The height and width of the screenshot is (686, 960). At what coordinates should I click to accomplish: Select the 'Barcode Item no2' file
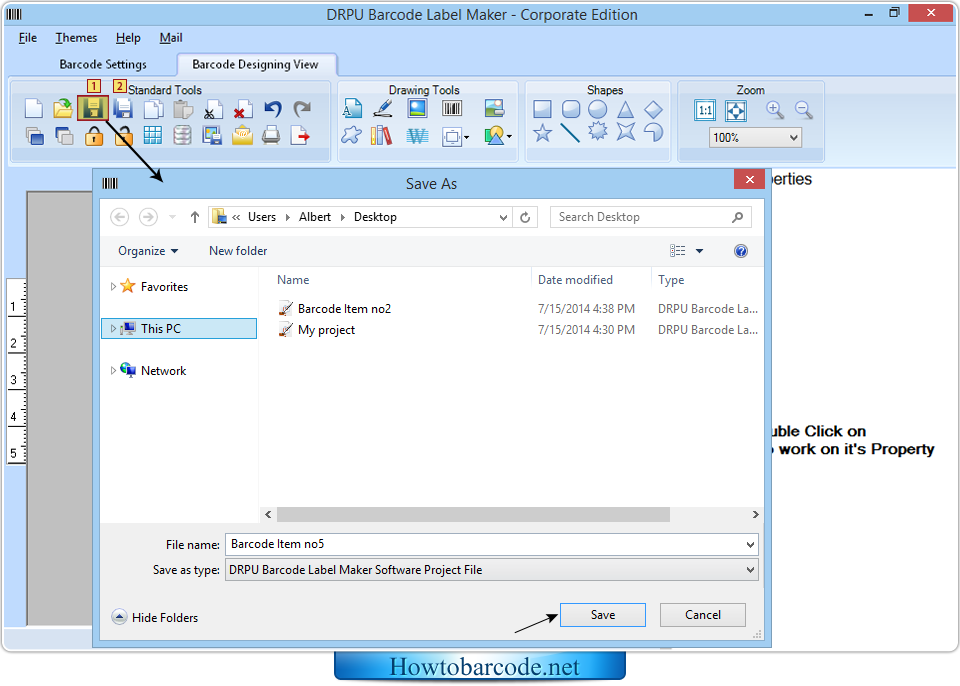(344, 309)
